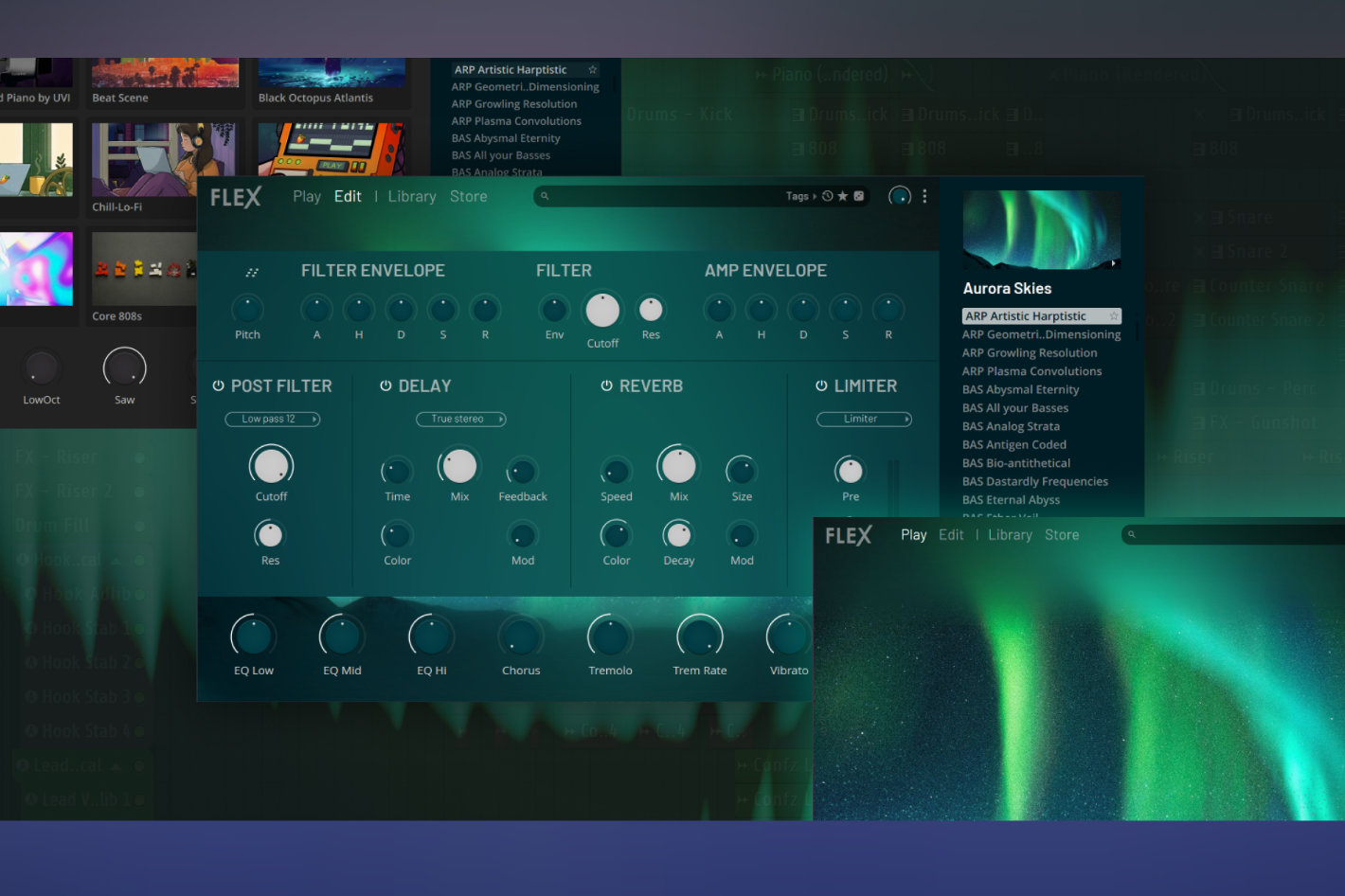Click the search magnifier in the FLEX Edit window
This screenshot has height=896, width=1345.
[x=544, y=196]
